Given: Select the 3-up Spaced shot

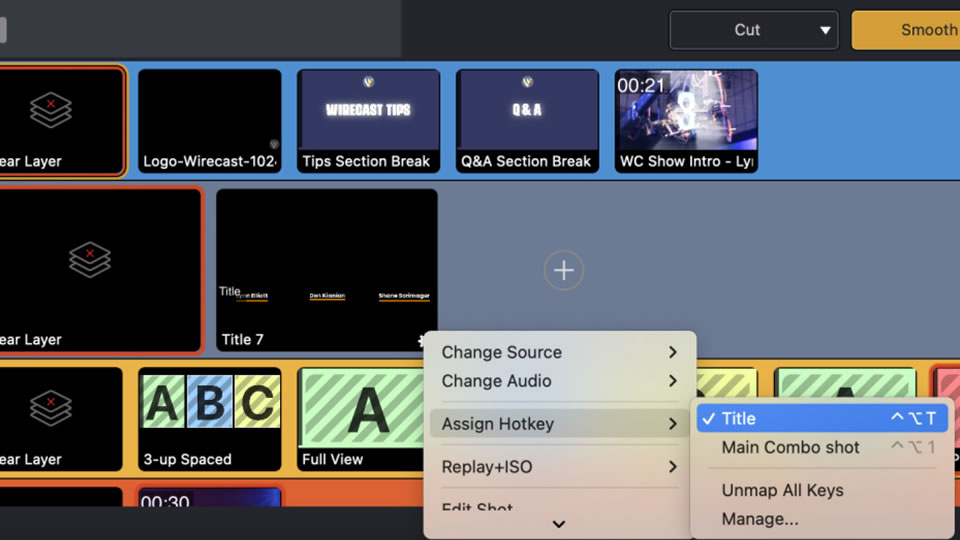Looking at the screenshot, I should pos(210,419).
